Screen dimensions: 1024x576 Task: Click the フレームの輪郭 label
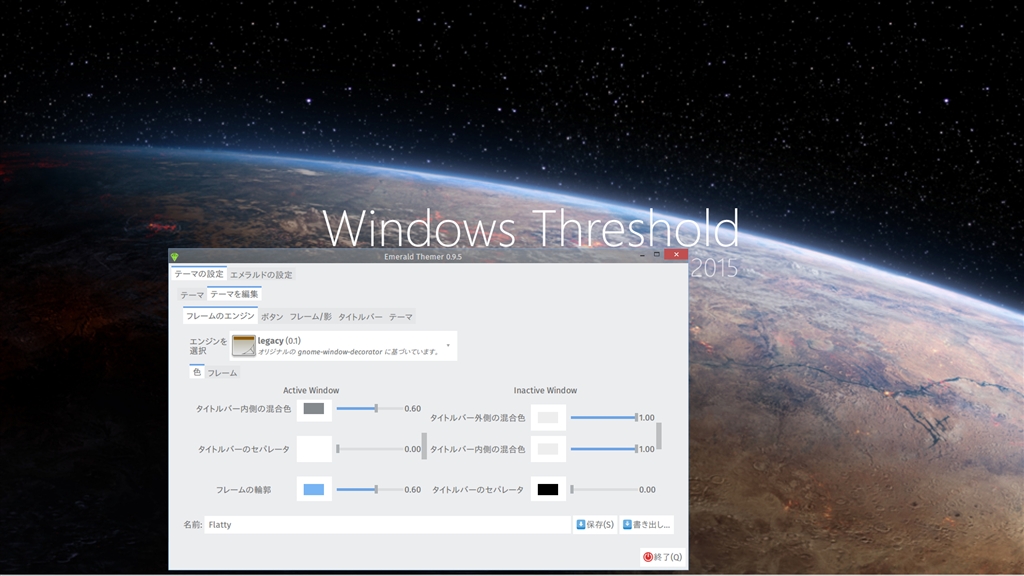pyautogui.click(x=244, y=490)
